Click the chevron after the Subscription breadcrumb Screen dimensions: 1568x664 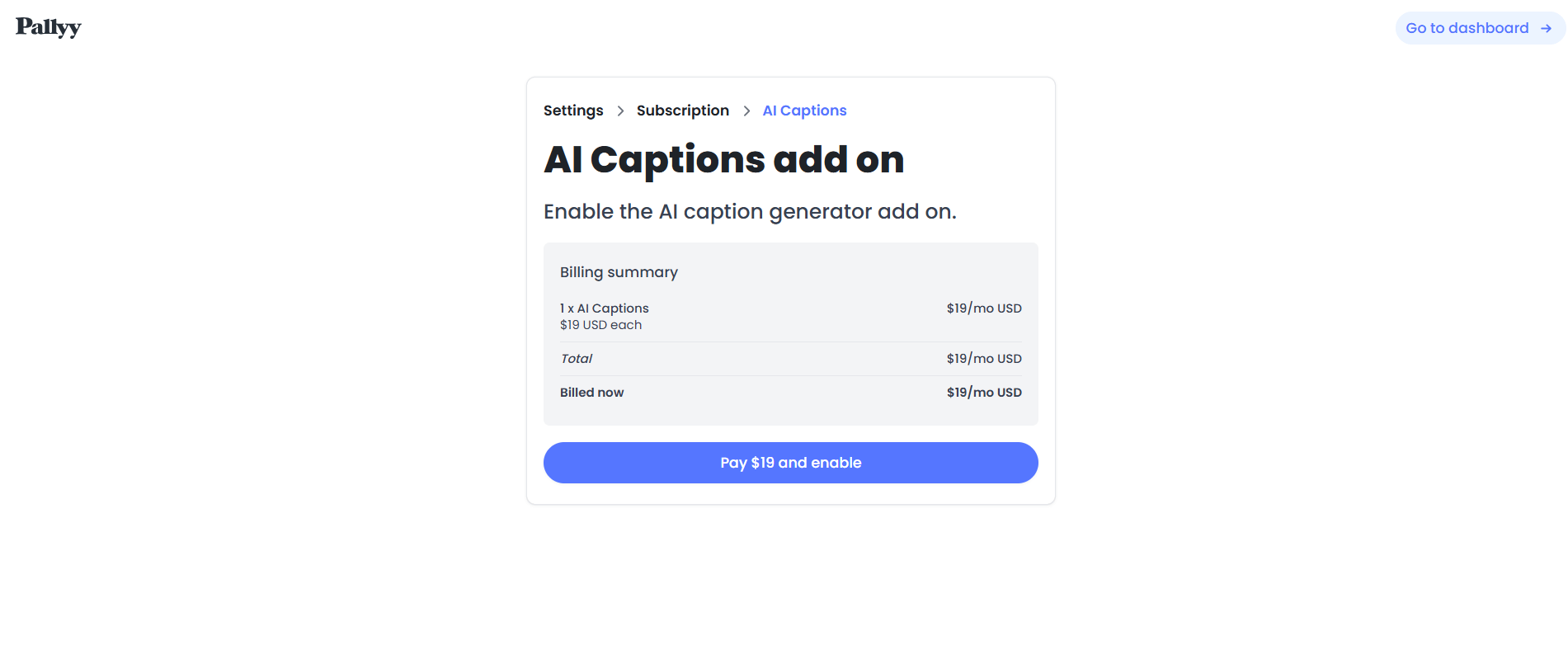point(746,111)
